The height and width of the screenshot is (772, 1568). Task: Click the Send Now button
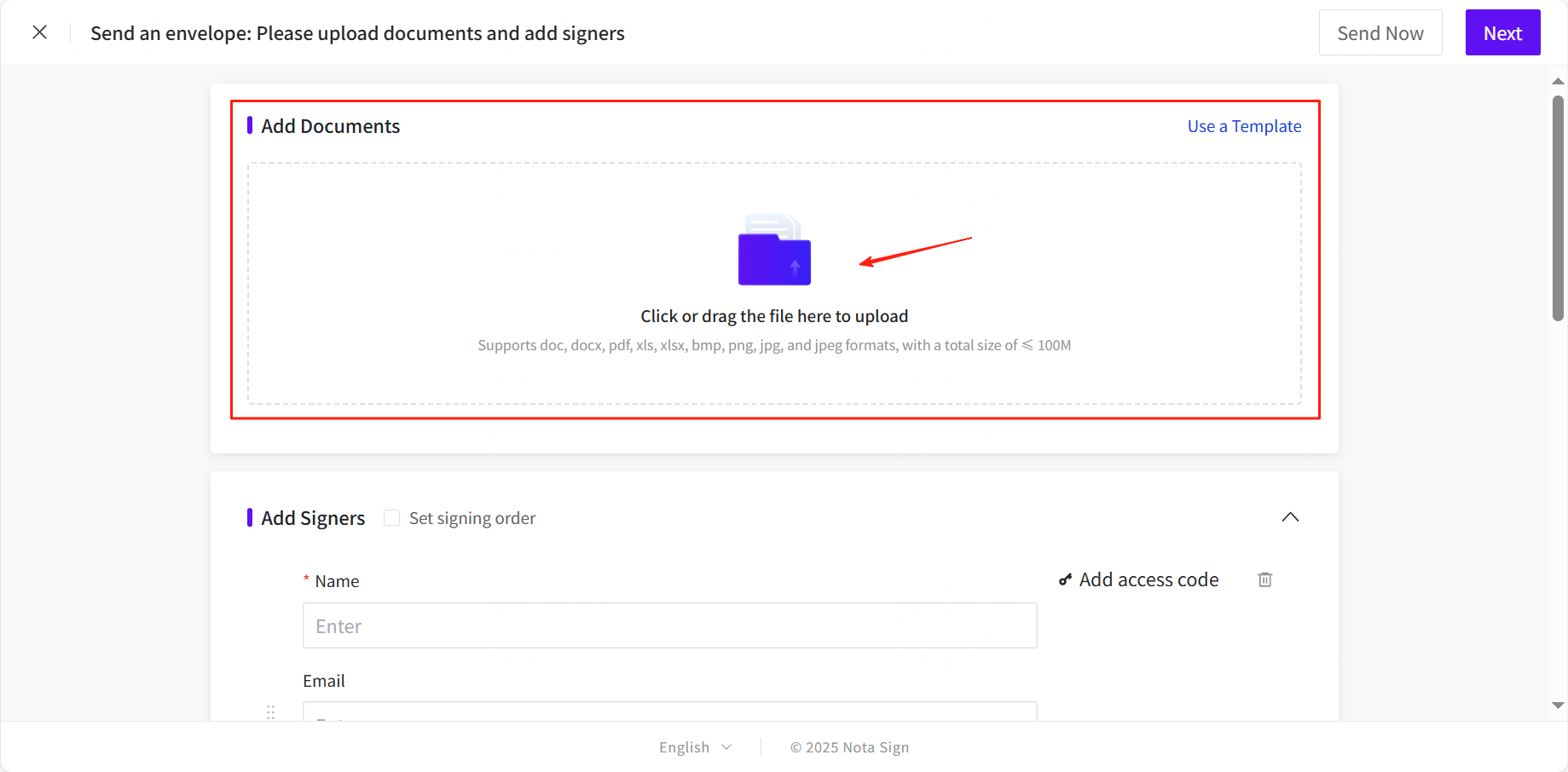tap(1380, 33)
